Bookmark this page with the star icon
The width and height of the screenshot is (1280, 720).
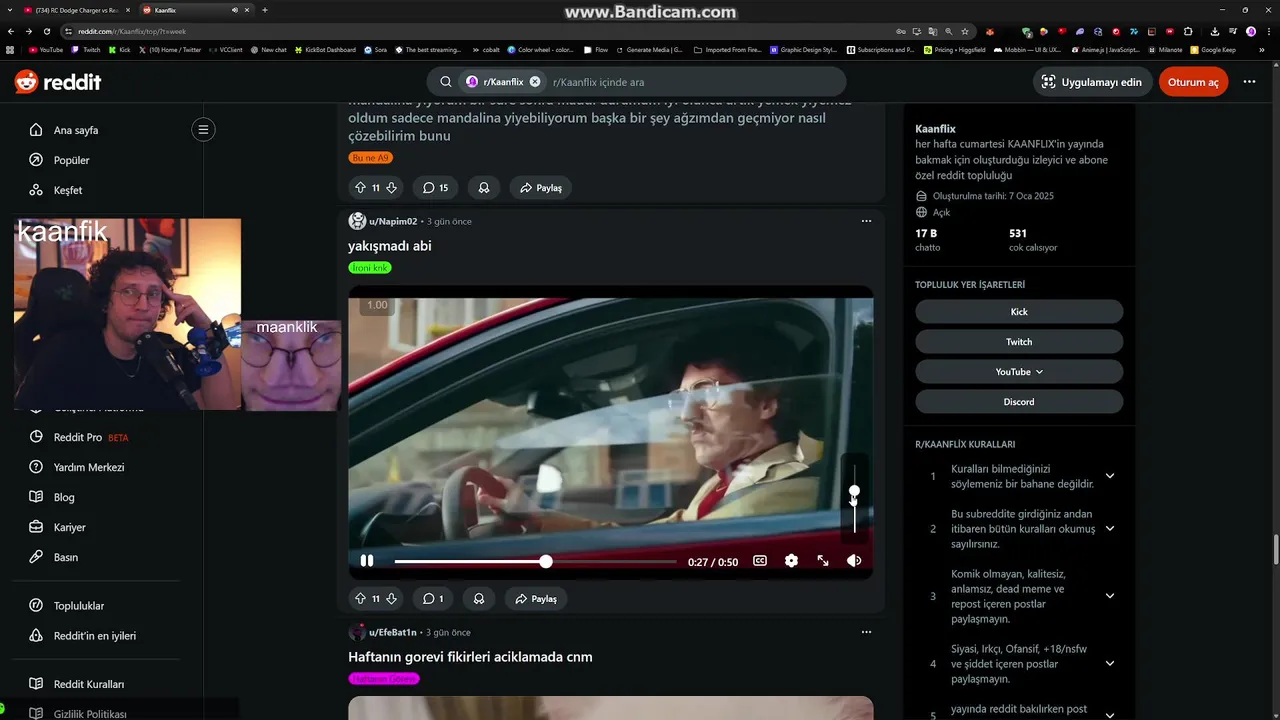click(964, 31)
